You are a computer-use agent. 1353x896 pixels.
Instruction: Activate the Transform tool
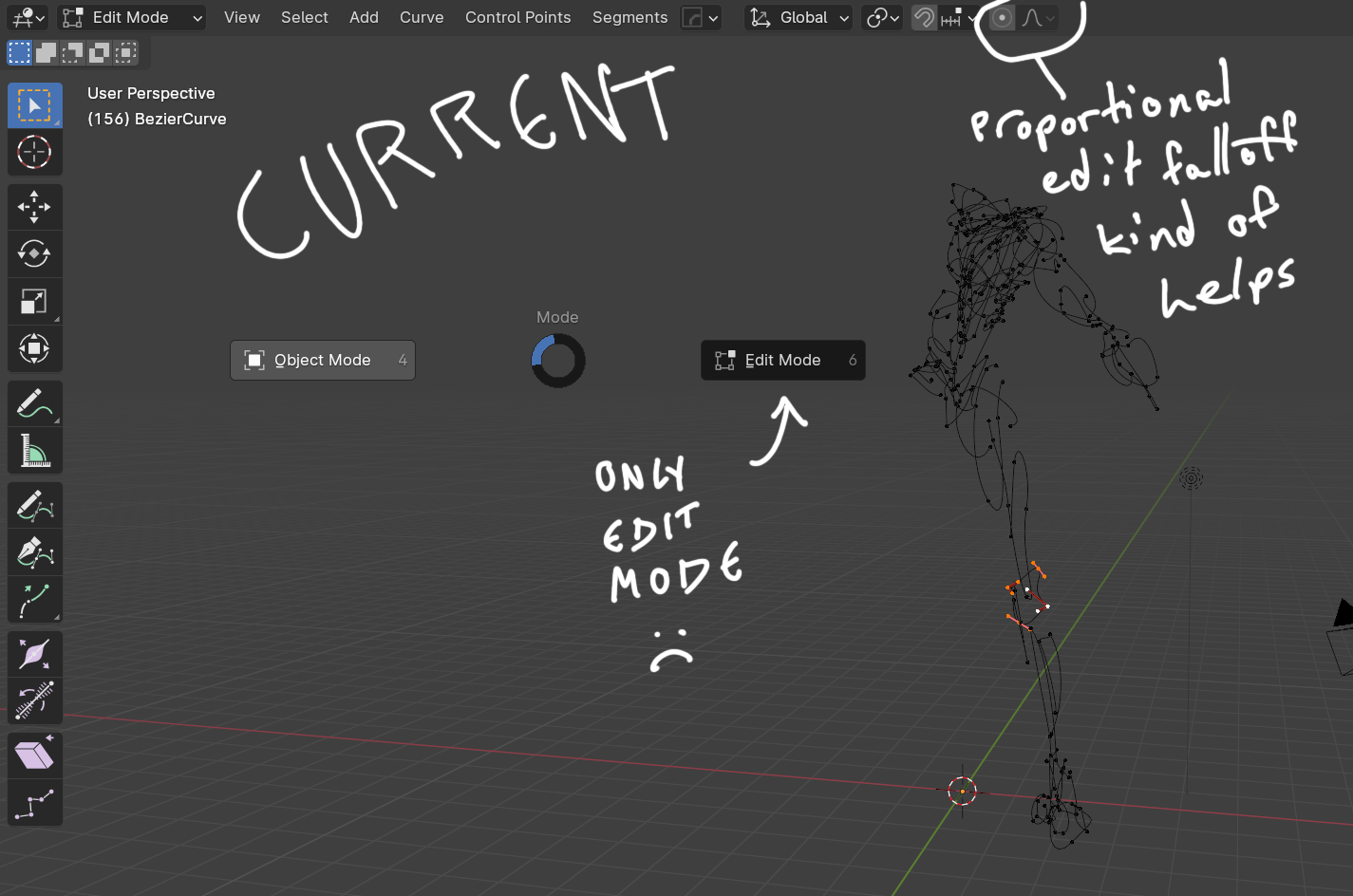[x=35, y=348]
